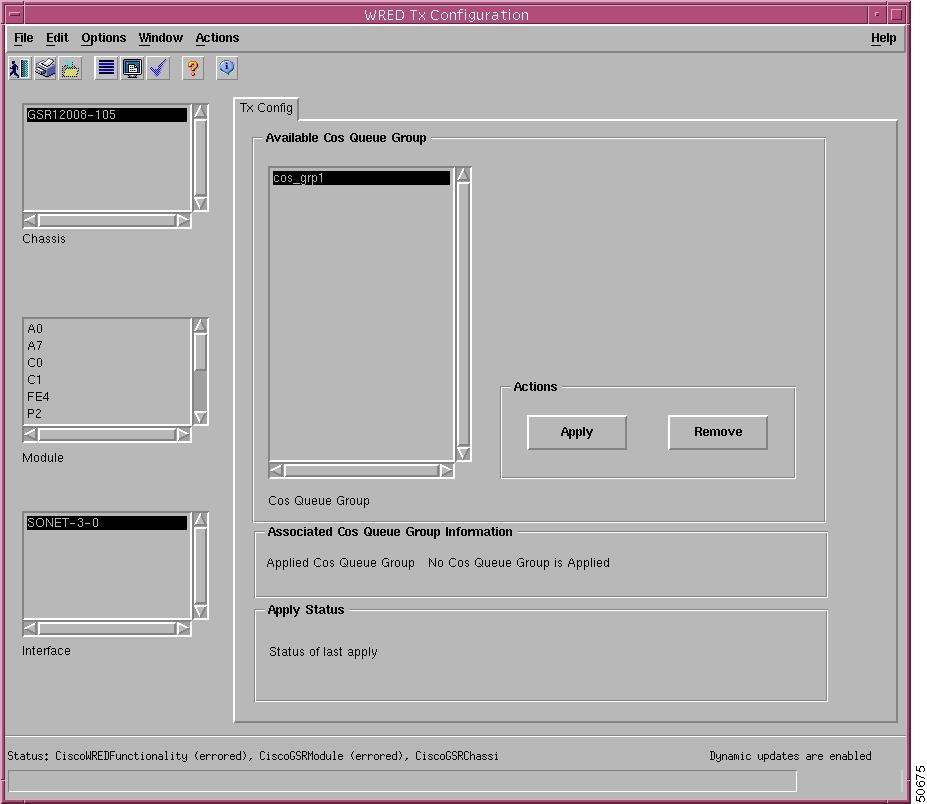Screen dimensions: 927x804
Task: Click Chassis list scroll right arrow
Action: (183, 221)
